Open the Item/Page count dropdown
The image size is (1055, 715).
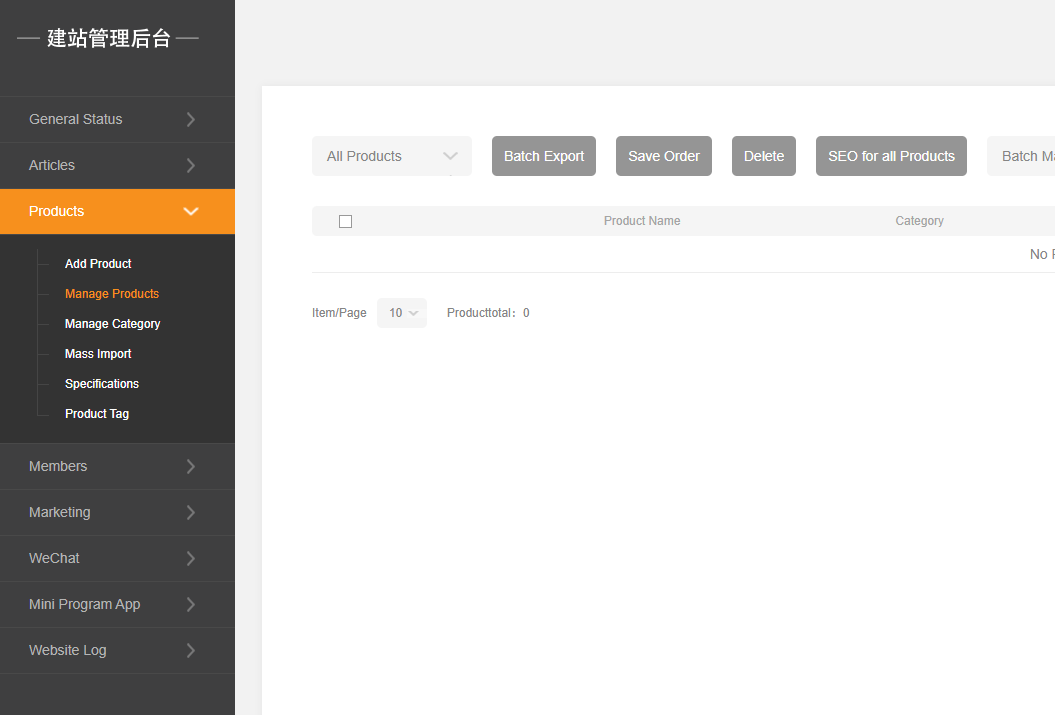pos(402,313)
